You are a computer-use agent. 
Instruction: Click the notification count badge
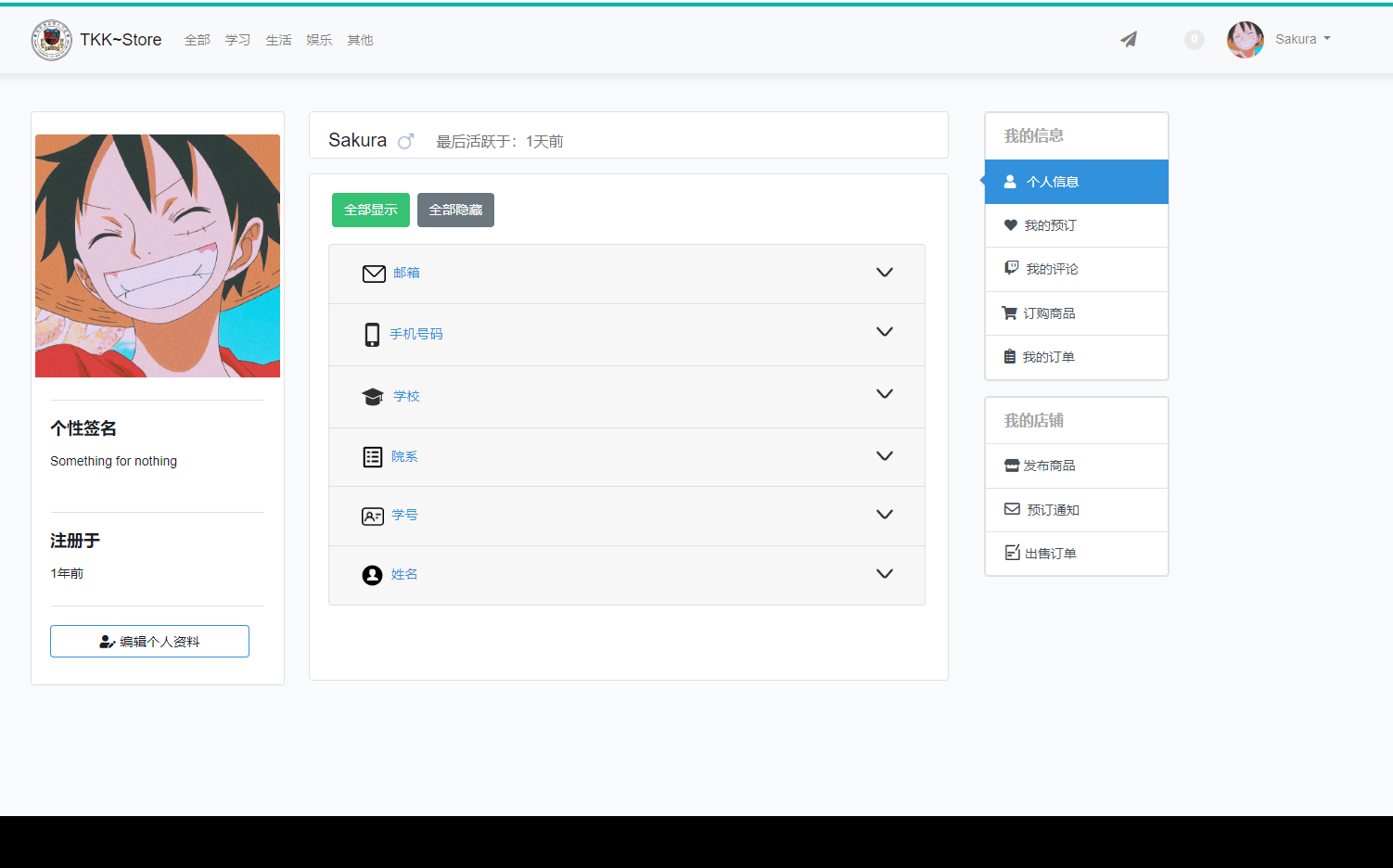pos(1194,39)
